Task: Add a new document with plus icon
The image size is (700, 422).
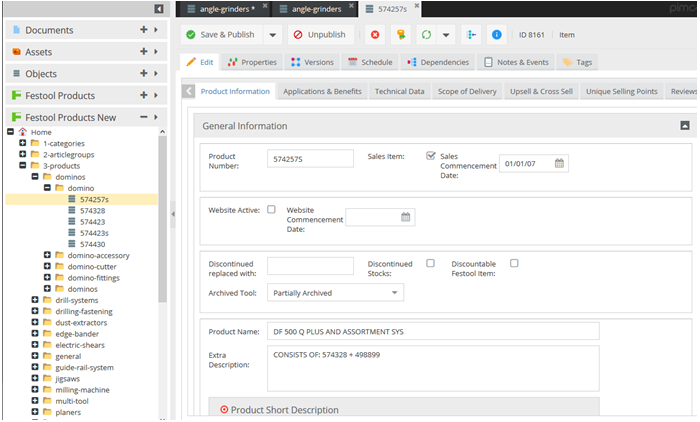Action: coord(144,29)
